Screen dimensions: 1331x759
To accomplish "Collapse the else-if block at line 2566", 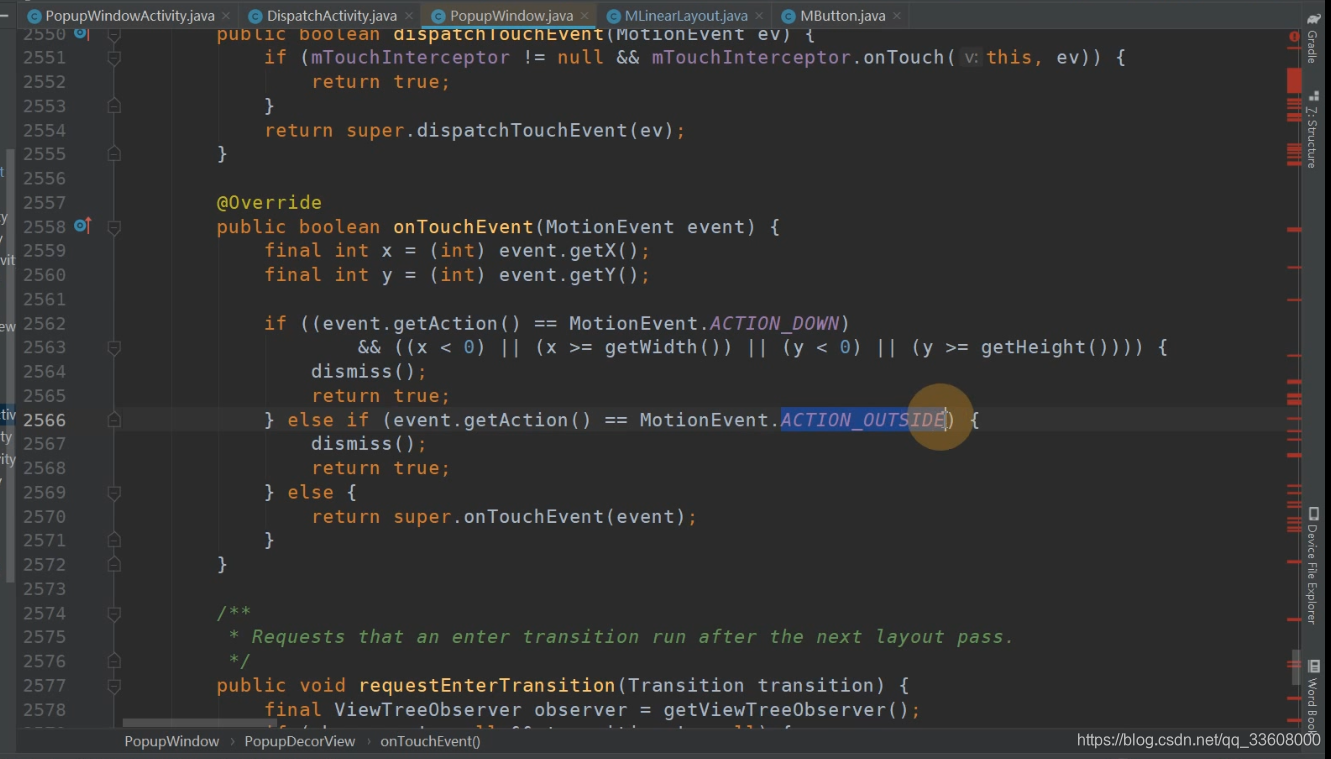I will pos(114,420).
